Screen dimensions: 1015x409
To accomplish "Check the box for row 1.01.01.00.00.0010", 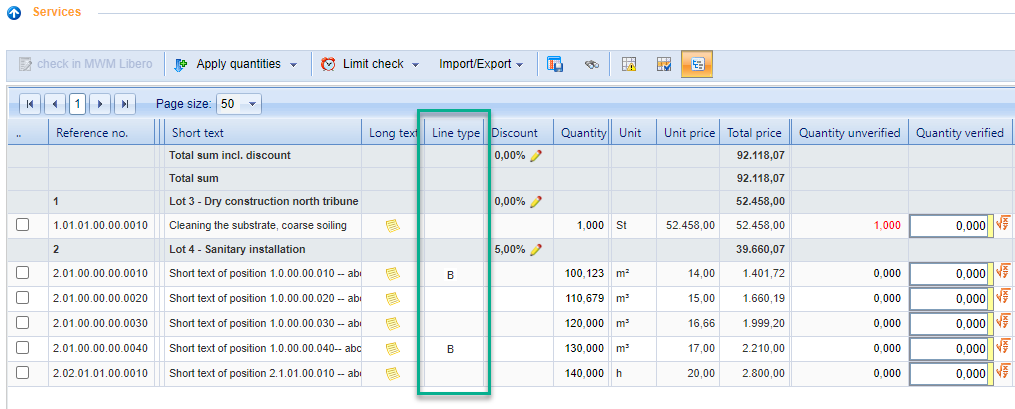I will tap(23, 226).
